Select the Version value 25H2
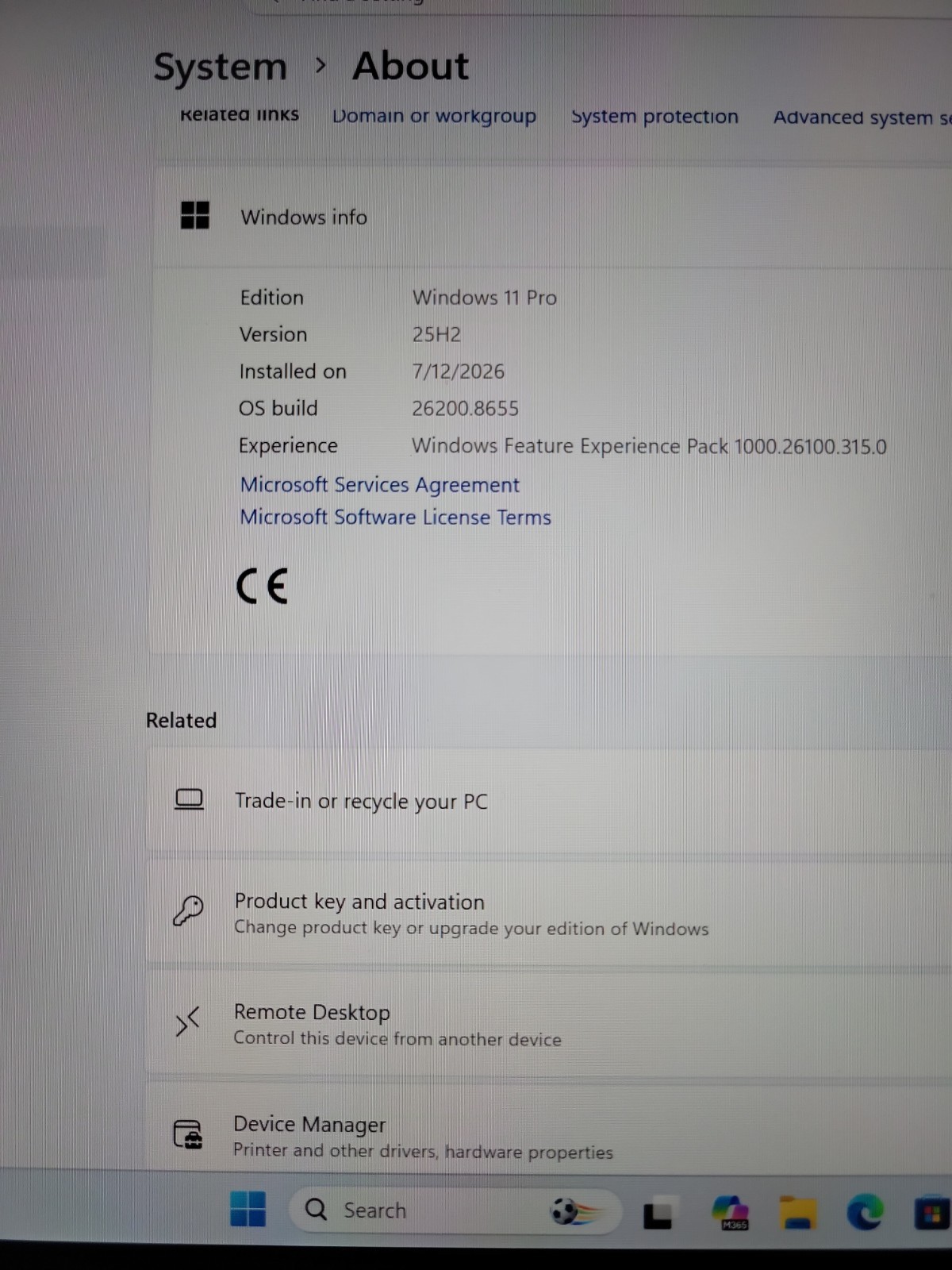Viewport: 952px width, 1270px height. click(x=436, y=334)
